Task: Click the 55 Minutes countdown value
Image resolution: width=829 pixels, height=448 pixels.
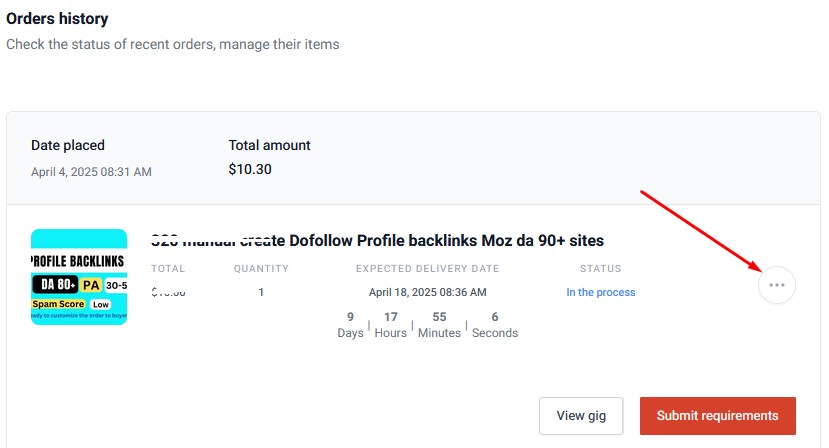Action: pos(439,325)
